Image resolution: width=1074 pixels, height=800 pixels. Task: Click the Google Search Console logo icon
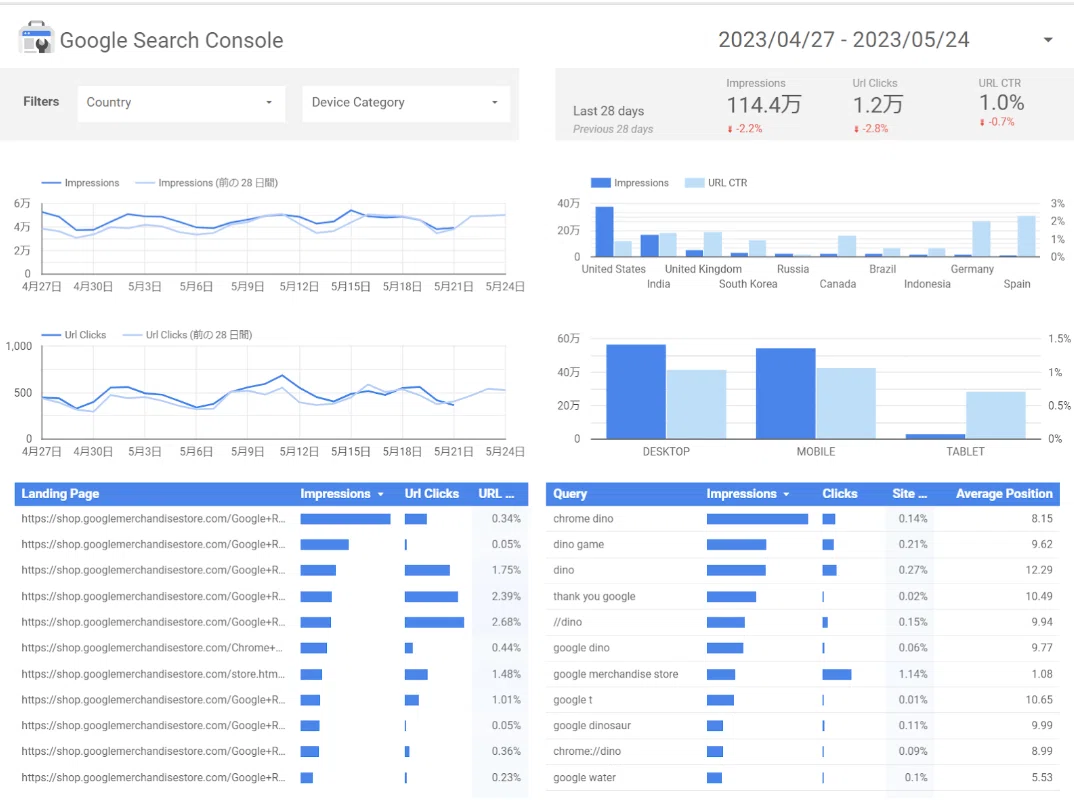(x=36, y=38)
